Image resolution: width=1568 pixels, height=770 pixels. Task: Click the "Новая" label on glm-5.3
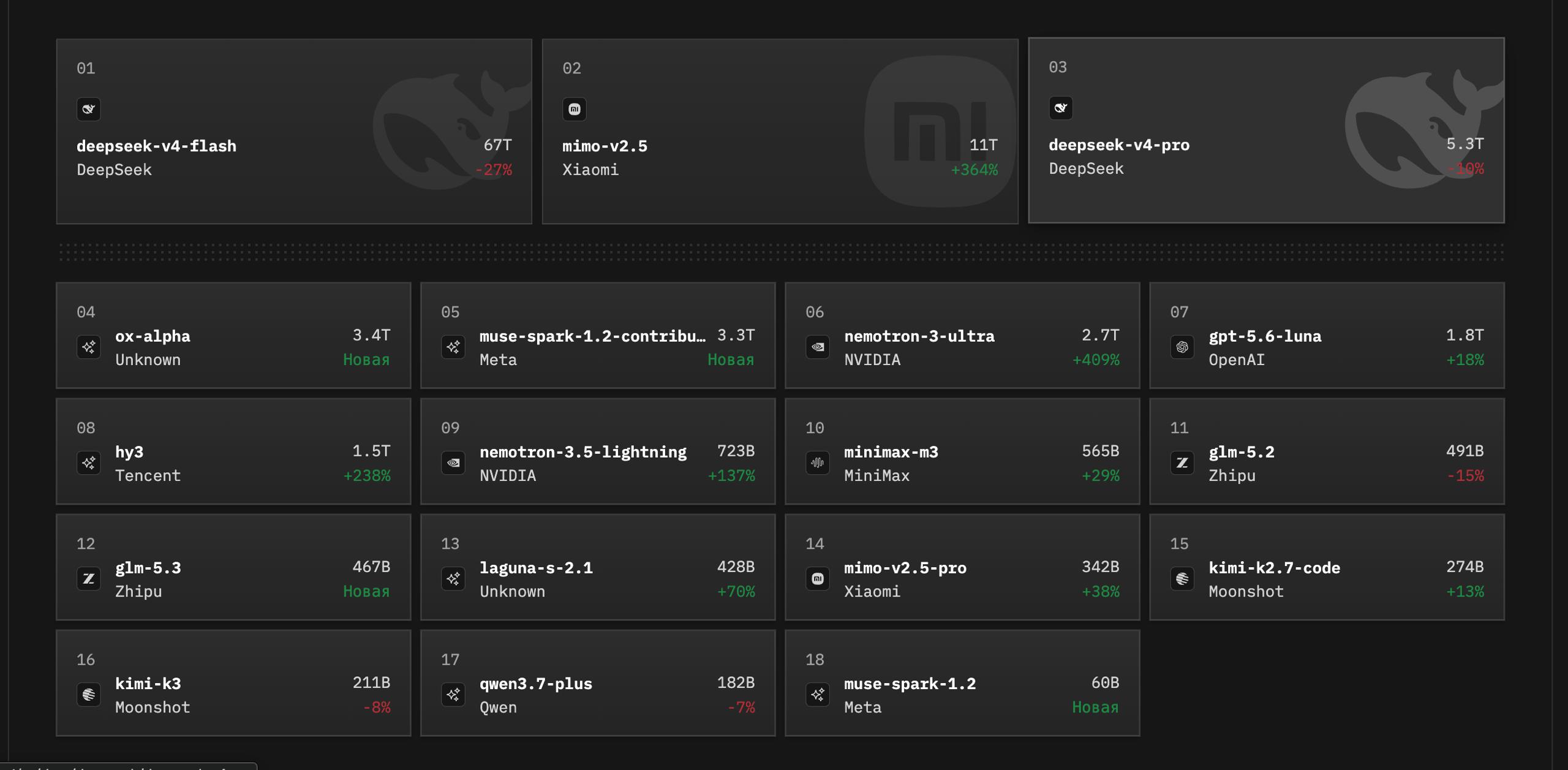366,591
